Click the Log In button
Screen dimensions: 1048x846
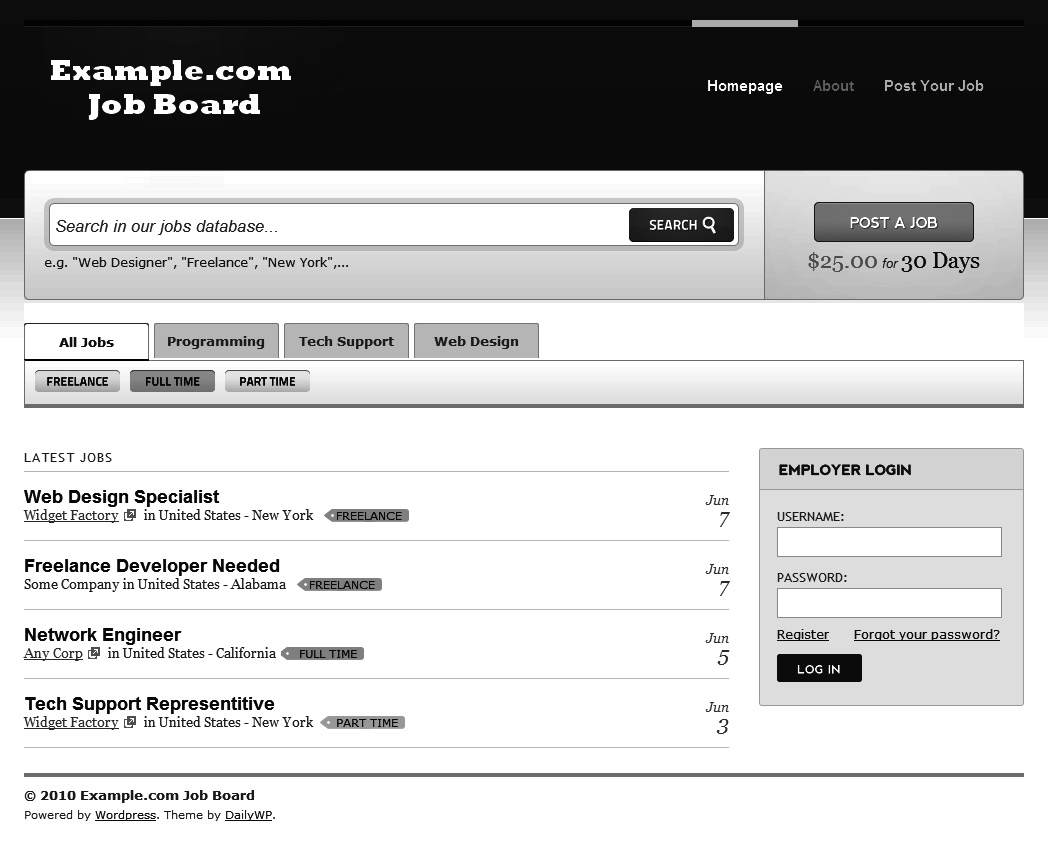point(819,668)
